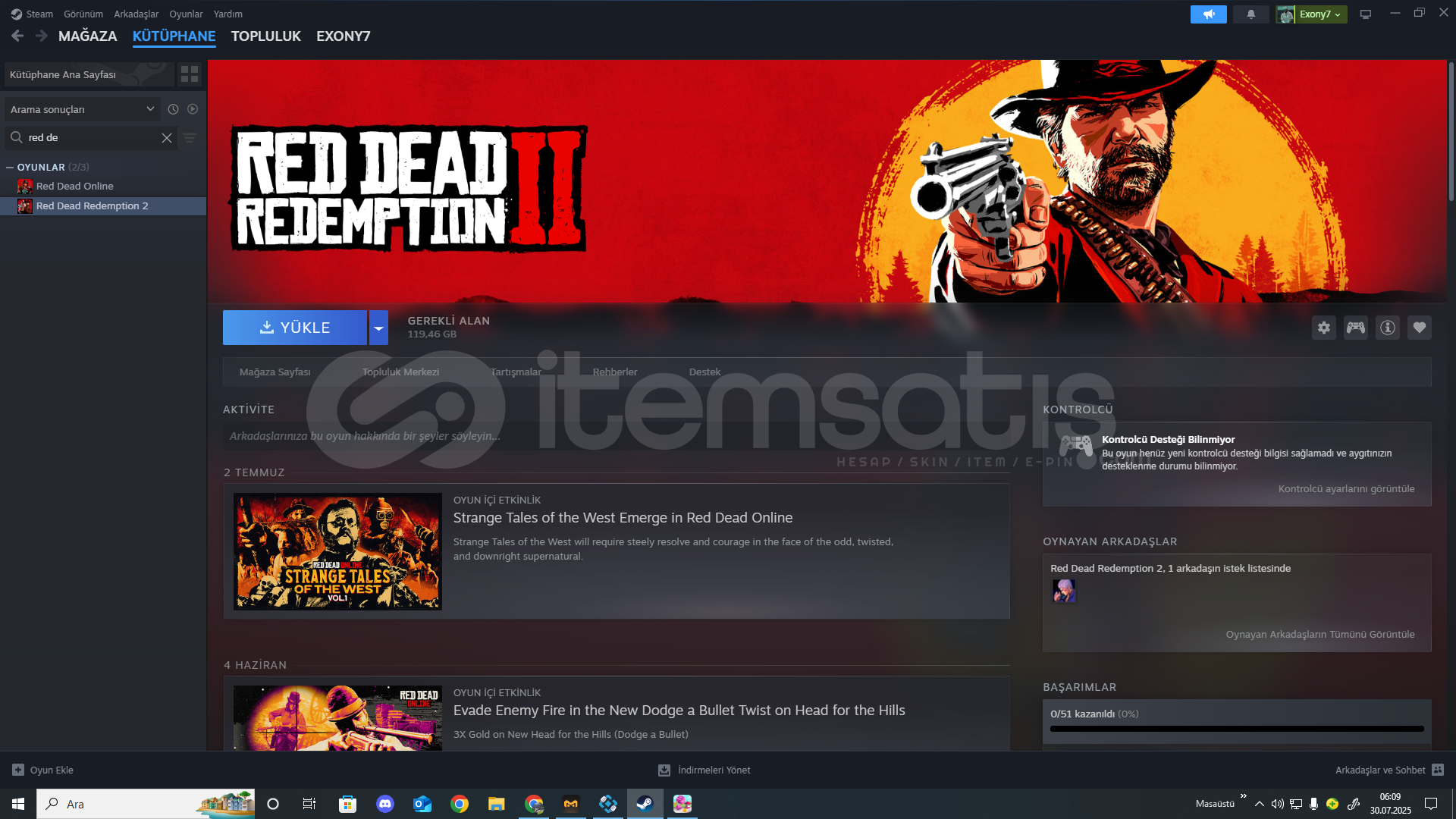Click the Oyun Ekle plus icon
The width and height of the screenshot is (1456, 819).
[18, 770]
